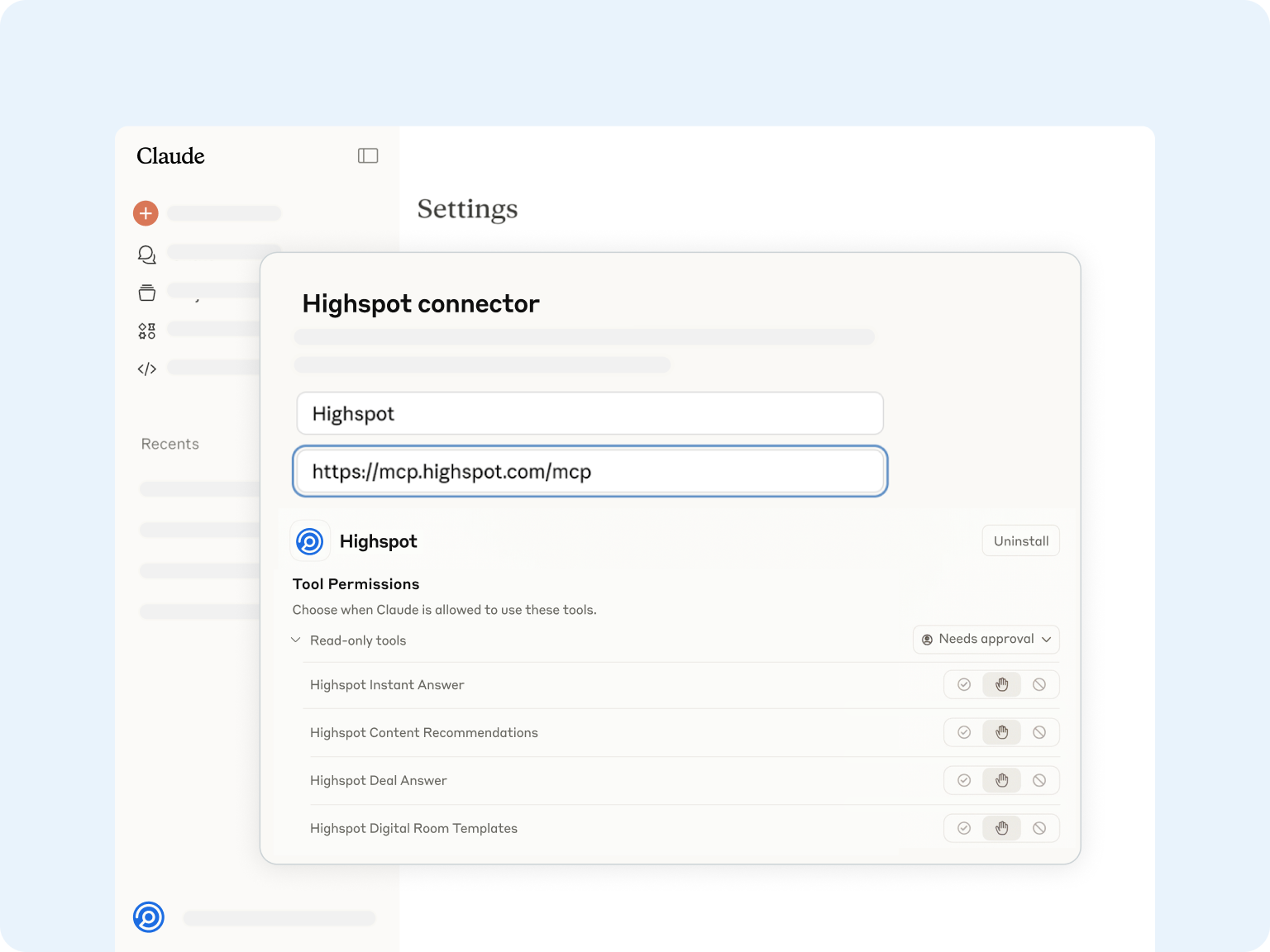Block the Highspot Instant Answer tool
Screen dimensions: 1270x952
[x=1039, y=684]
